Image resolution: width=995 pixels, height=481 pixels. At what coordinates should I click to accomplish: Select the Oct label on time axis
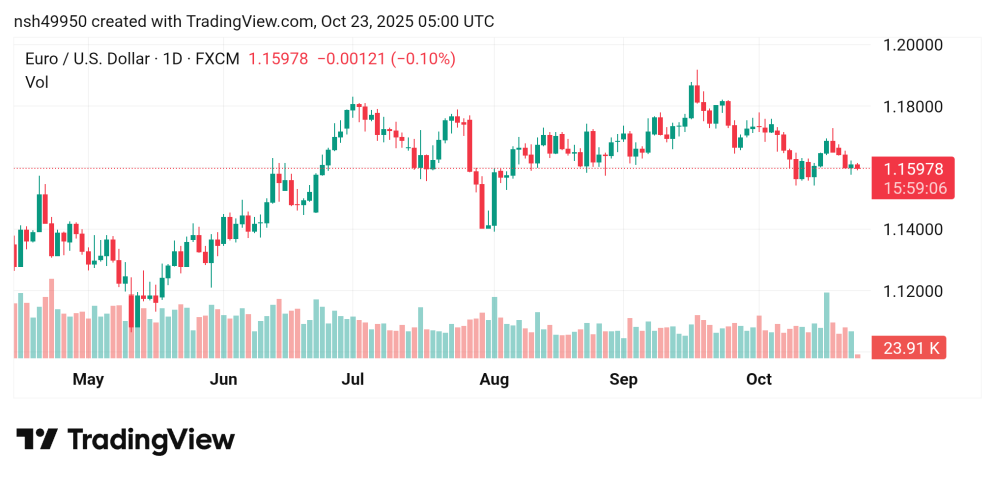pos(759,380)
